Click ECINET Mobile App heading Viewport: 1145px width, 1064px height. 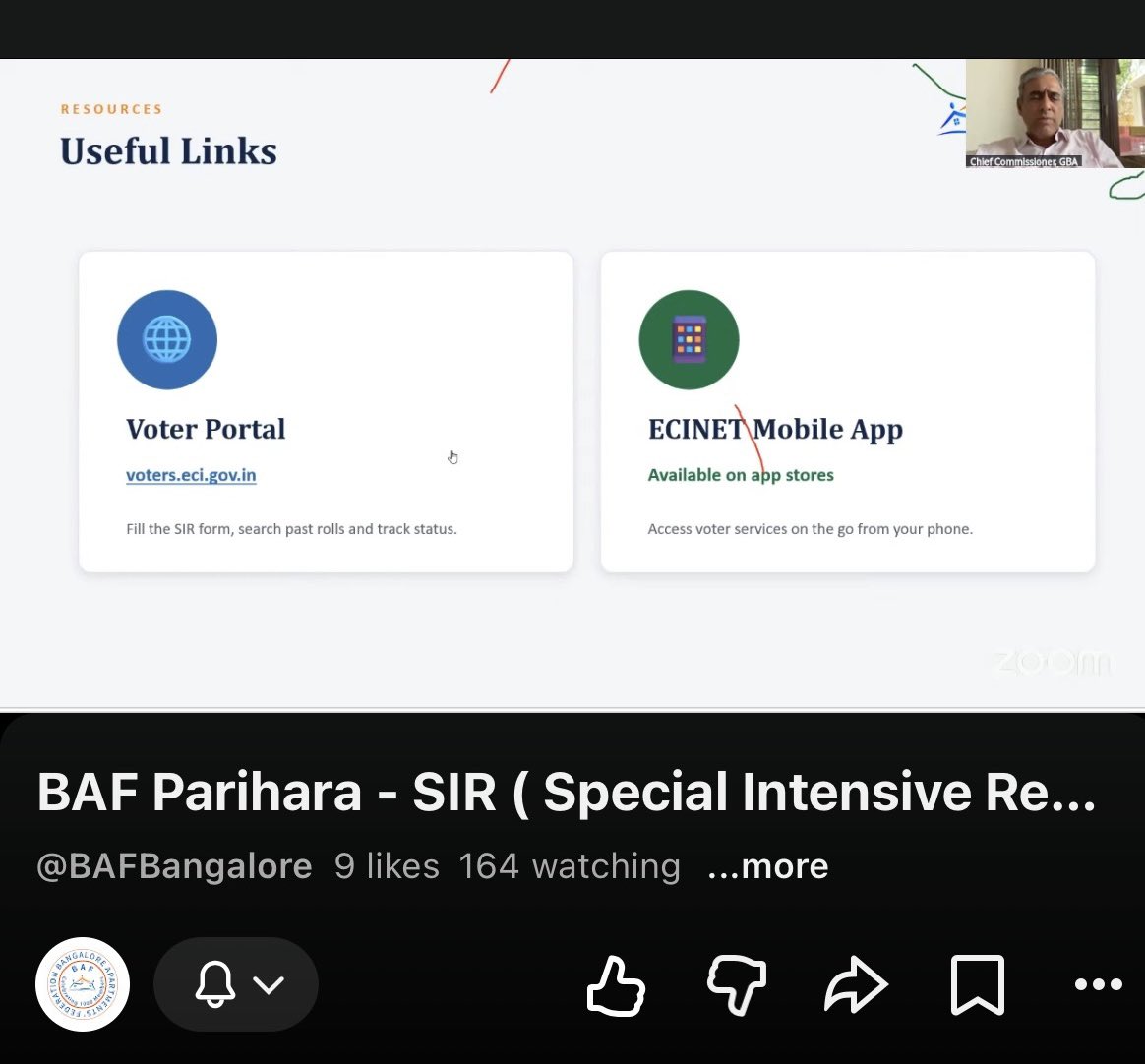point(775,431)
